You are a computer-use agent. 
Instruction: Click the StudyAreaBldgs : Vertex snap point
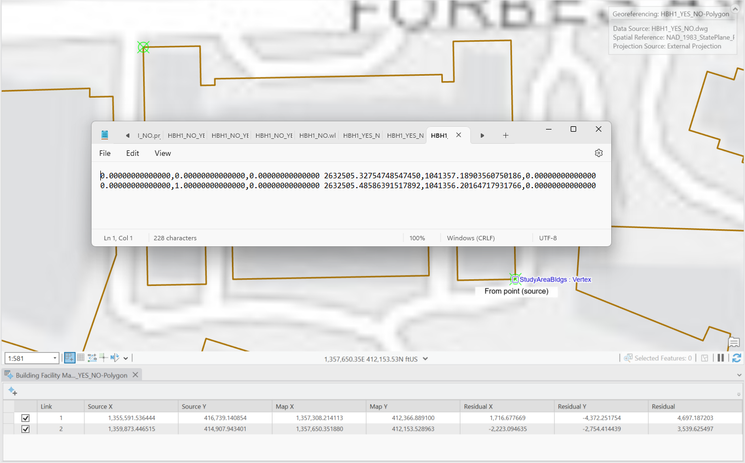click(x=515, y=279)
